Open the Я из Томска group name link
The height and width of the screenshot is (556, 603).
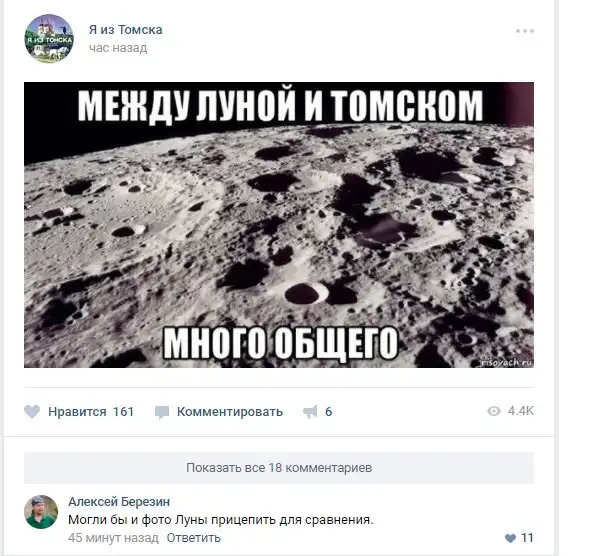coord(125,30)
